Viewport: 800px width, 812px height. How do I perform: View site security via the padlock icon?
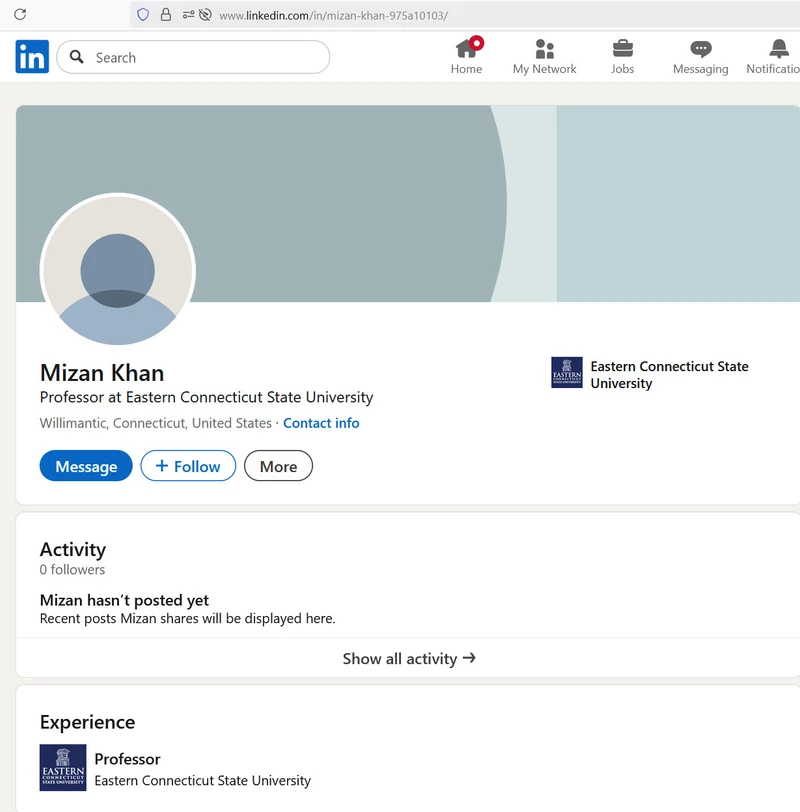click(166, 14)
